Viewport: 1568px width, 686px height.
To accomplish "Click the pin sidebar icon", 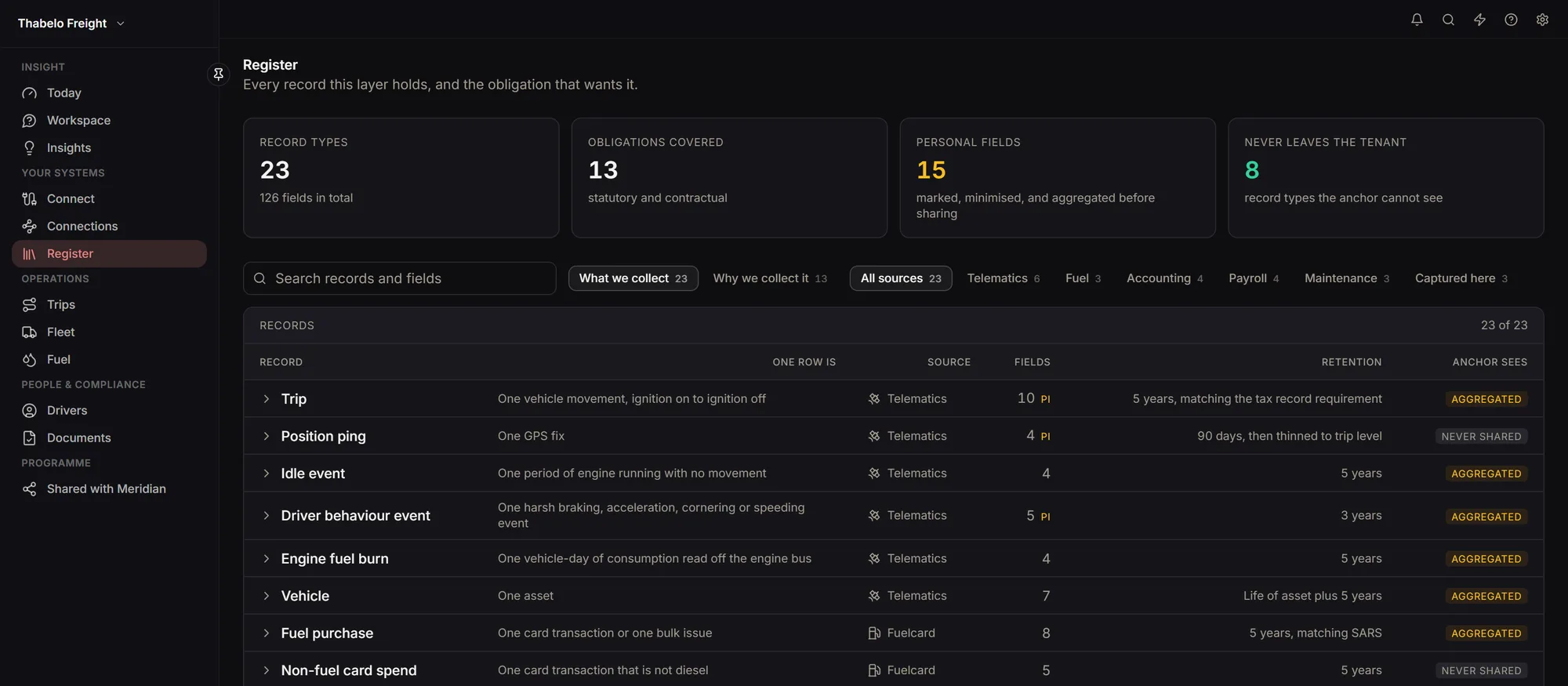I will tap(219, 74).
